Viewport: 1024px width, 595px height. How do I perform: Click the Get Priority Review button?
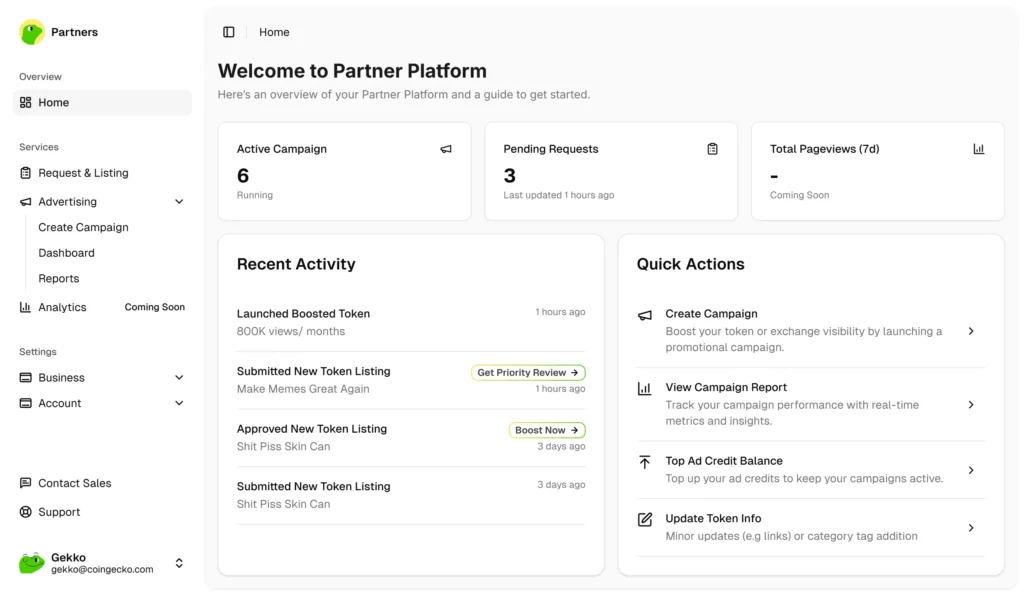pos(528,372)
